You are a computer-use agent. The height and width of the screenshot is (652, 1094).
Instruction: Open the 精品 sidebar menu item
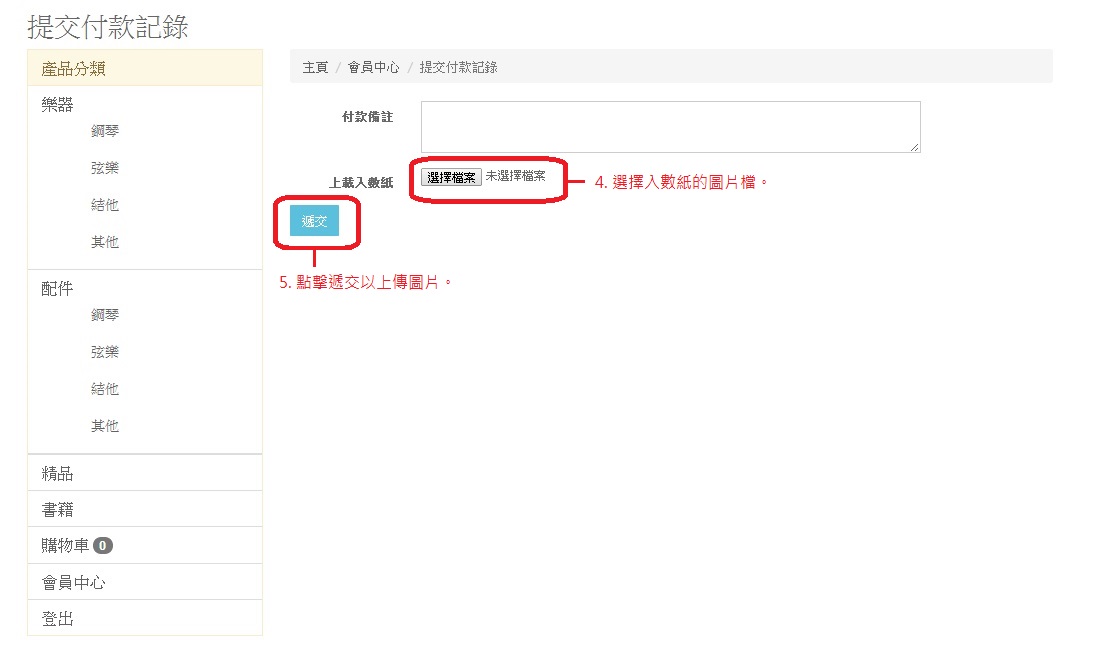pyautogui.click(x=57, y=473)
